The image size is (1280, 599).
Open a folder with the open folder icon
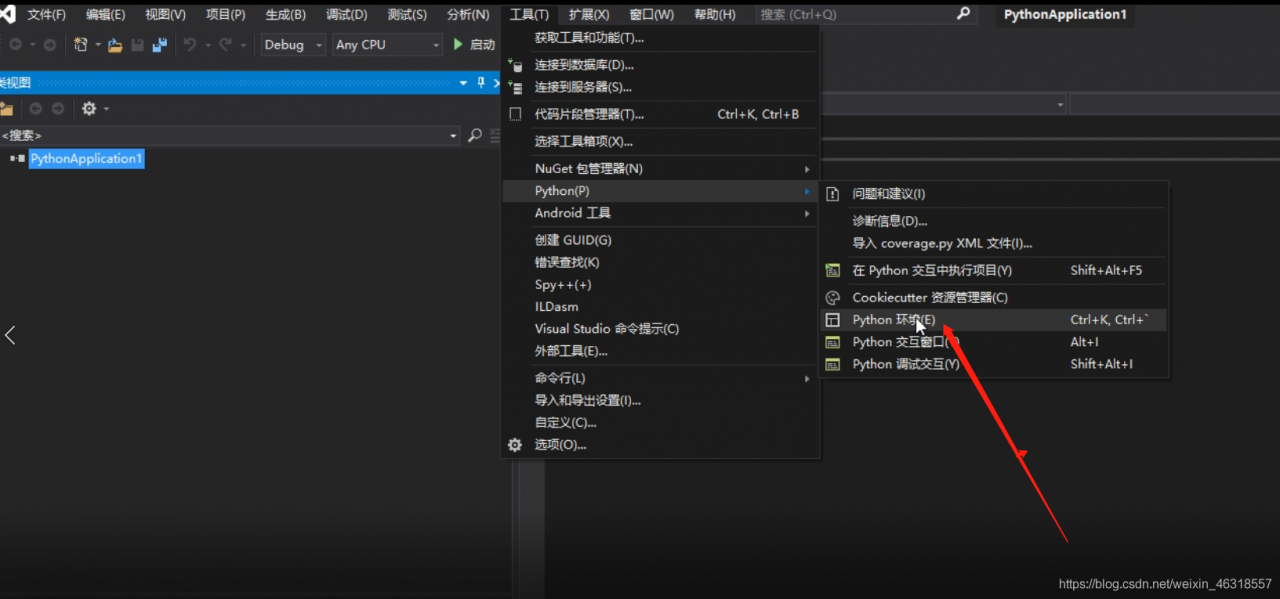[116, 44]
